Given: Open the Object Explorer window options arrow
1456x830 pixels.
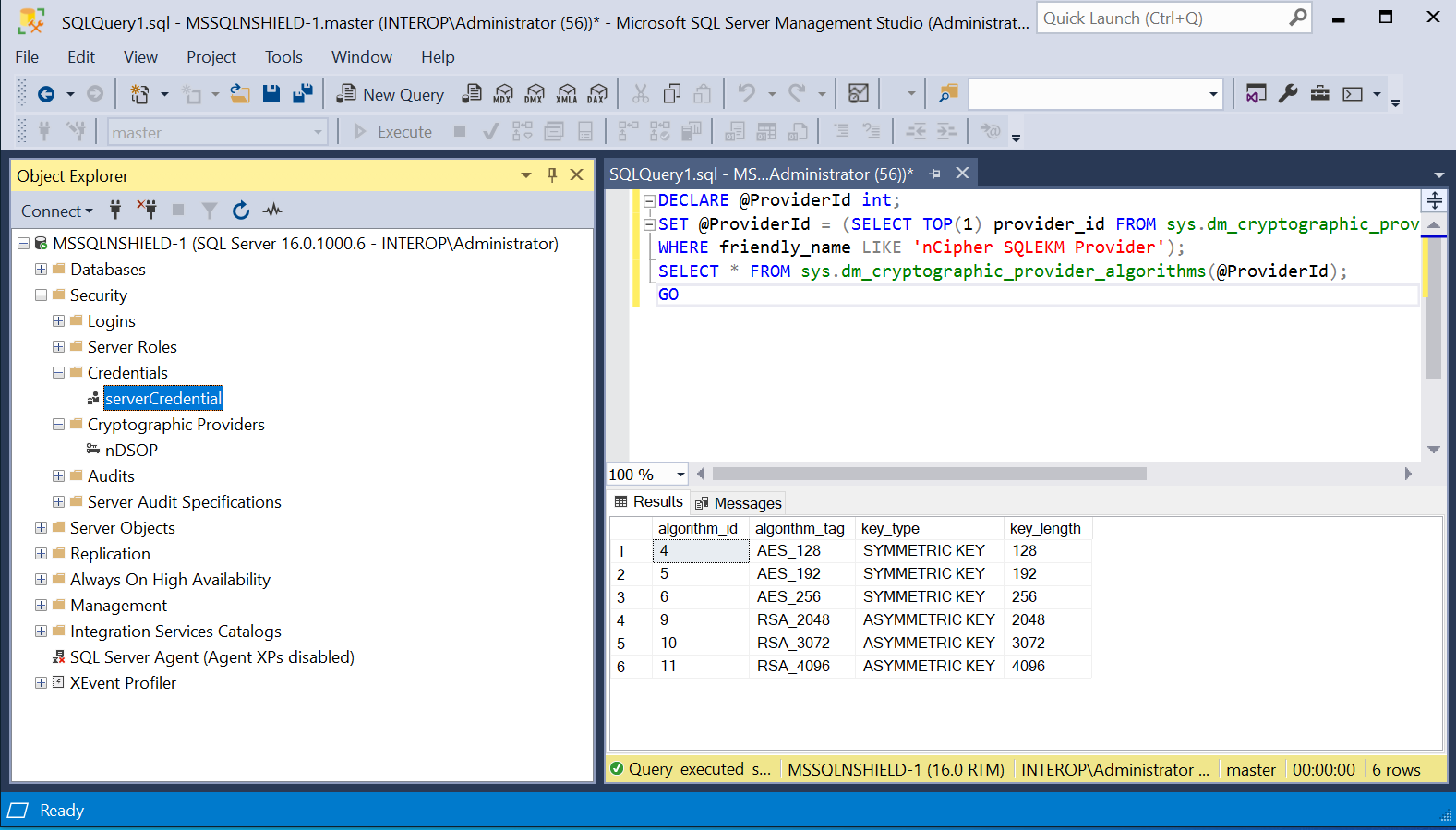Looking at the screenshot, I should [x=526, y=174].
